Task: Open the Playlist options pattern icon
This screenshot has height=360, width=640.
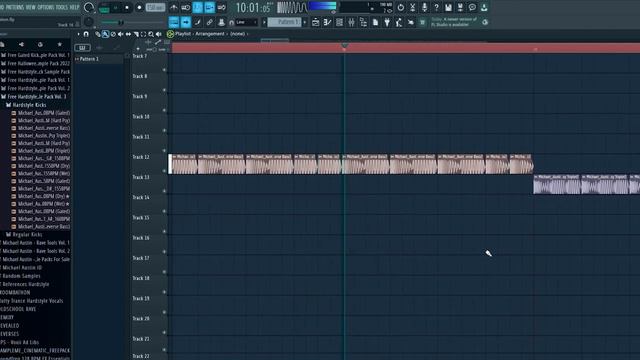Action: pos(170,34)
